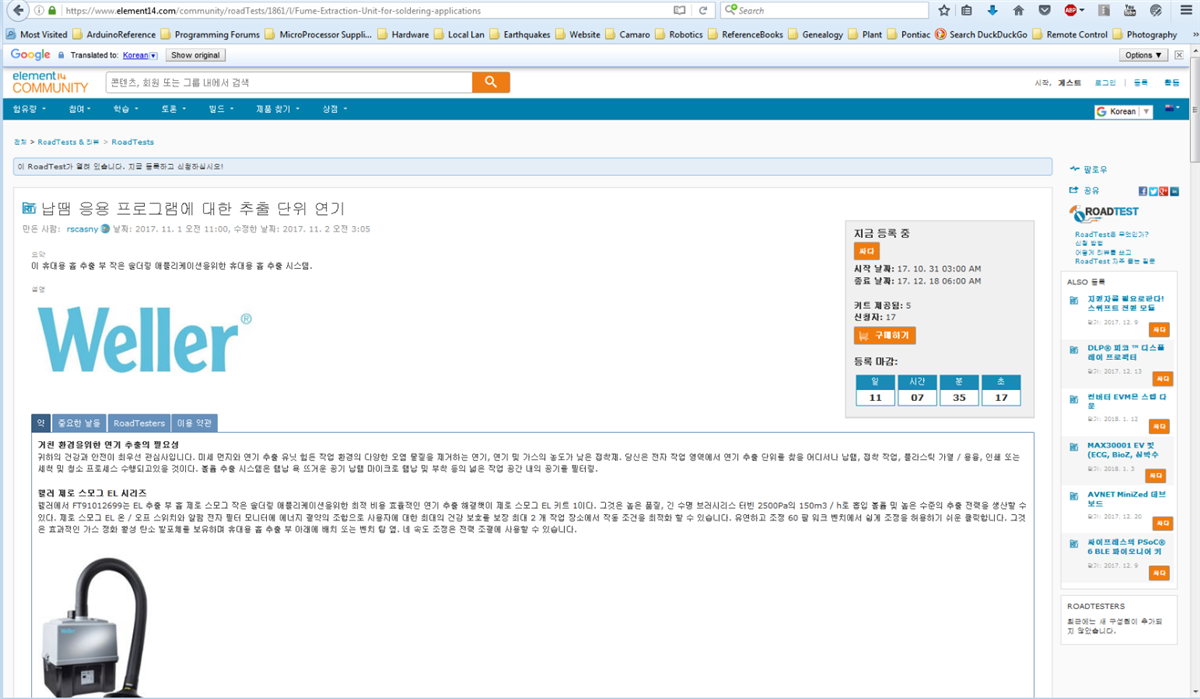Click the URL address bar
Screen dimensions: 1200x699
(x=365, y=10)
